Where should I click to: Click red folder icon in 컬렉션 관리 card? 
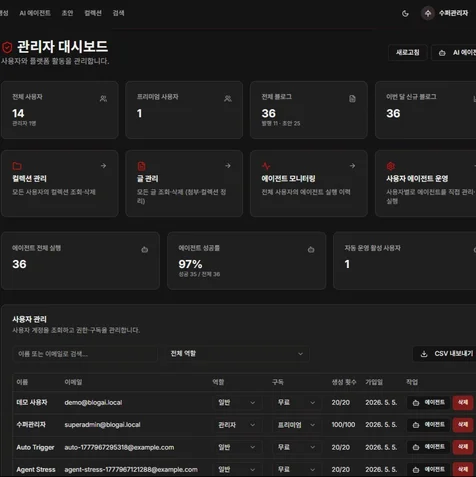(x=17, y=166)
